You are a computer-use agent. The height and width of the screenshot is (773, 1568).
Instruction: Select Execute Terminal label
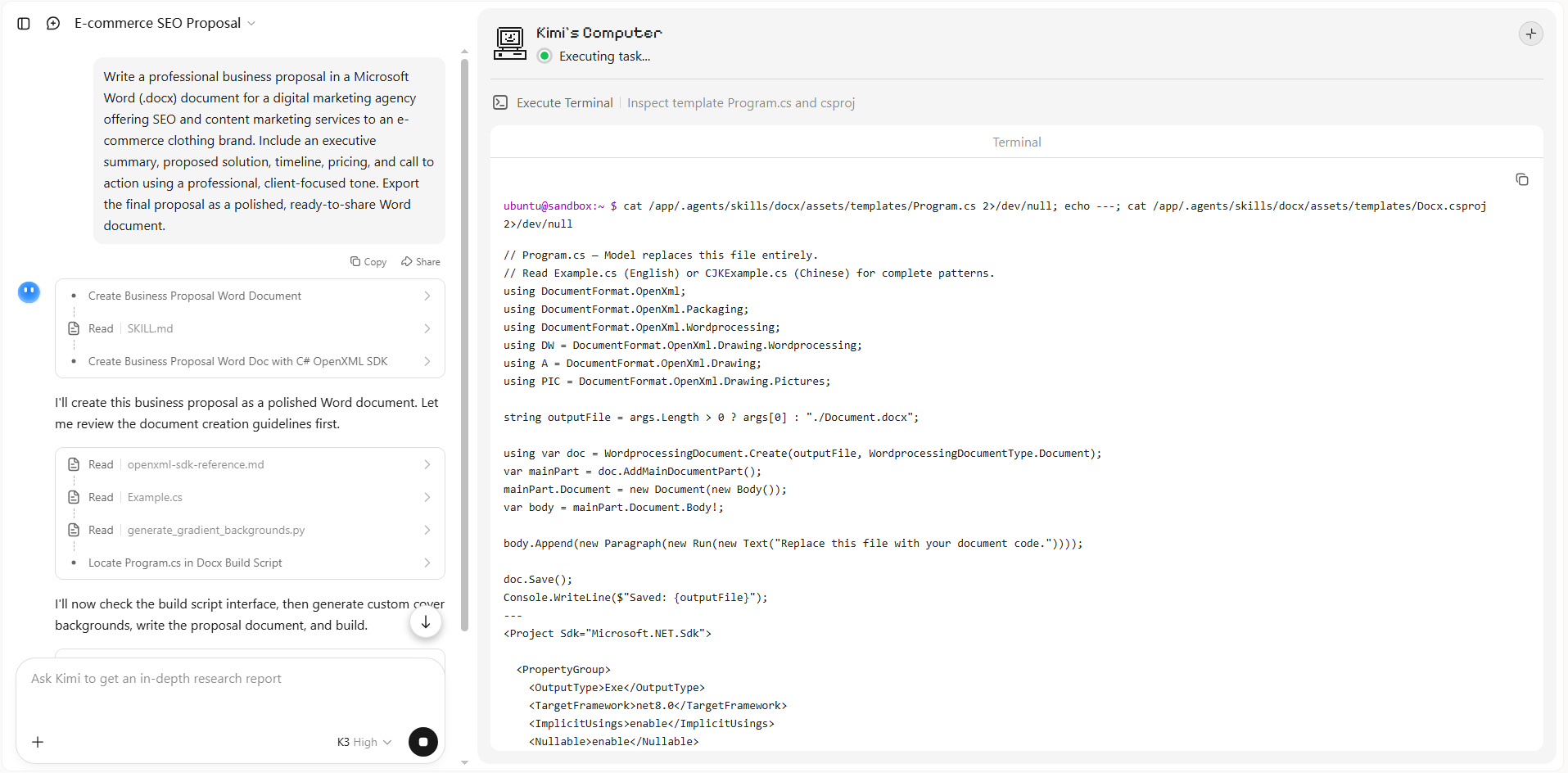coord(565,103)
